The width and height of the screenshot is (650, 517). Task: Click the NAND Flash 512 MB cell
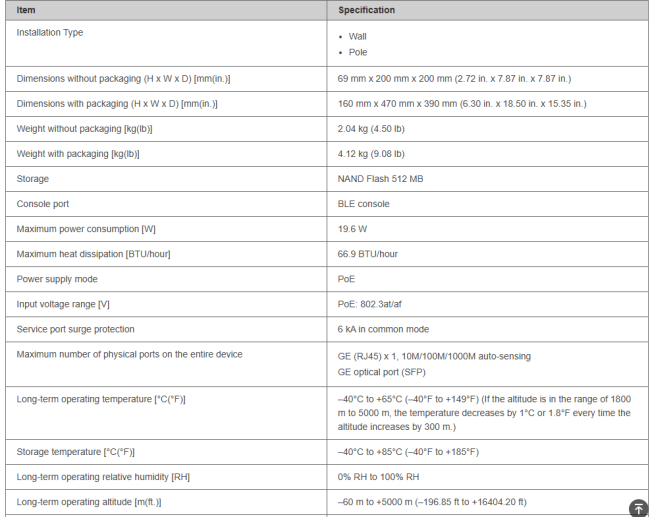(380, 179)
